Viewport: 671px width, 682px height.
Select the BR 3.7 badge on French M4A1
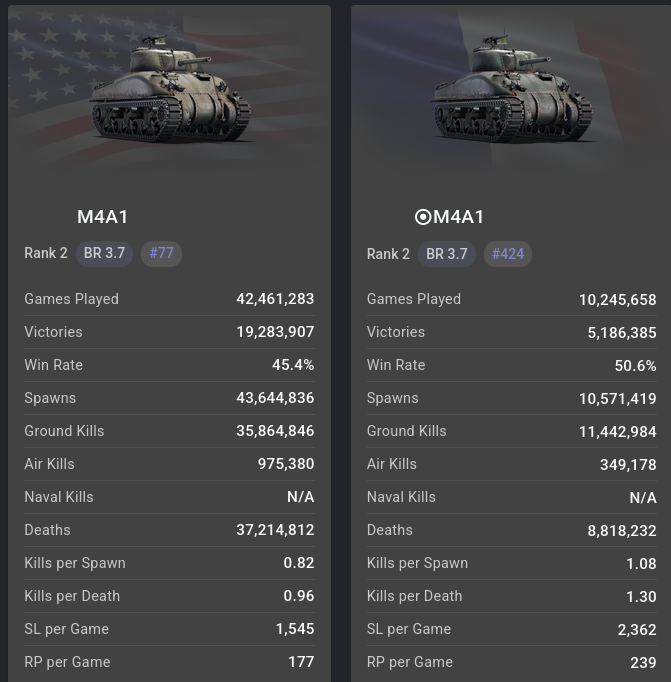(447, 254)
